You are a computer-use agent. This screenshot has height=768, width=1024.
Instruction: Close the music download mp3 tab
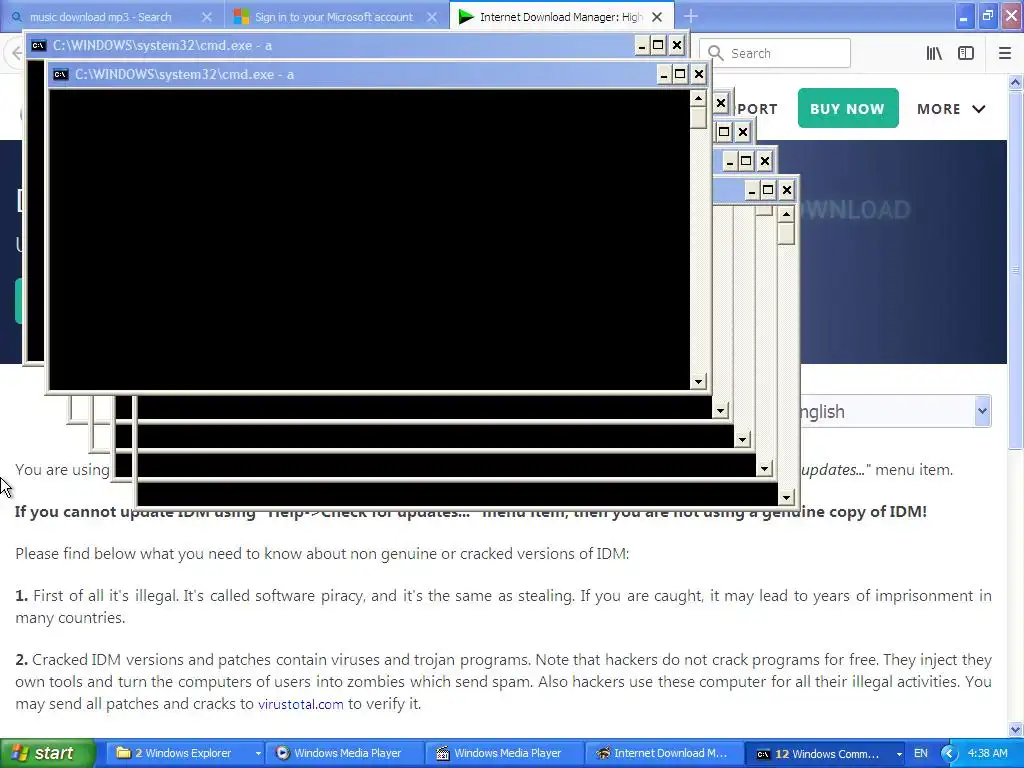[x=206, y=17]
